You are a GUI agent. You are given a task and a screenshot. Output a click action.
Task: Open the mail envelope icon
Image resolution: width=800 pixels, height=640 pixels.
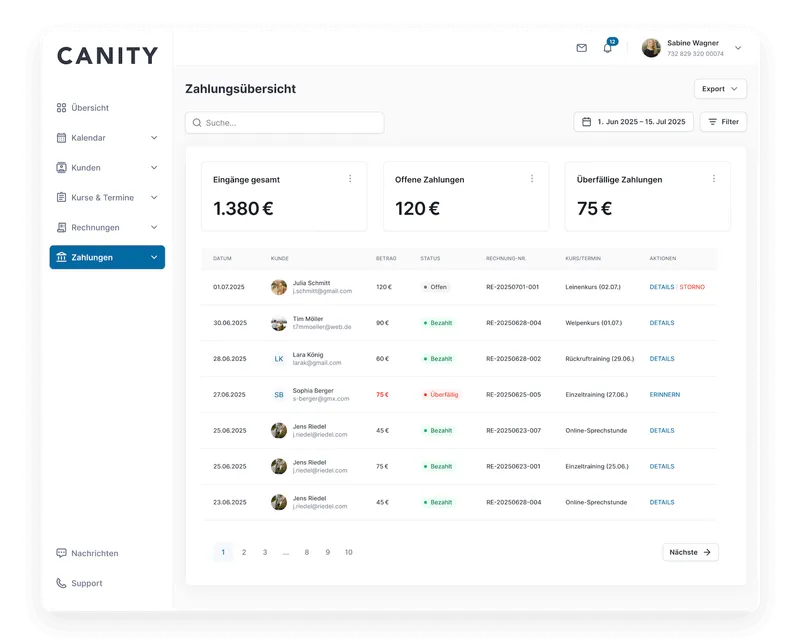[x=584, y=48]
